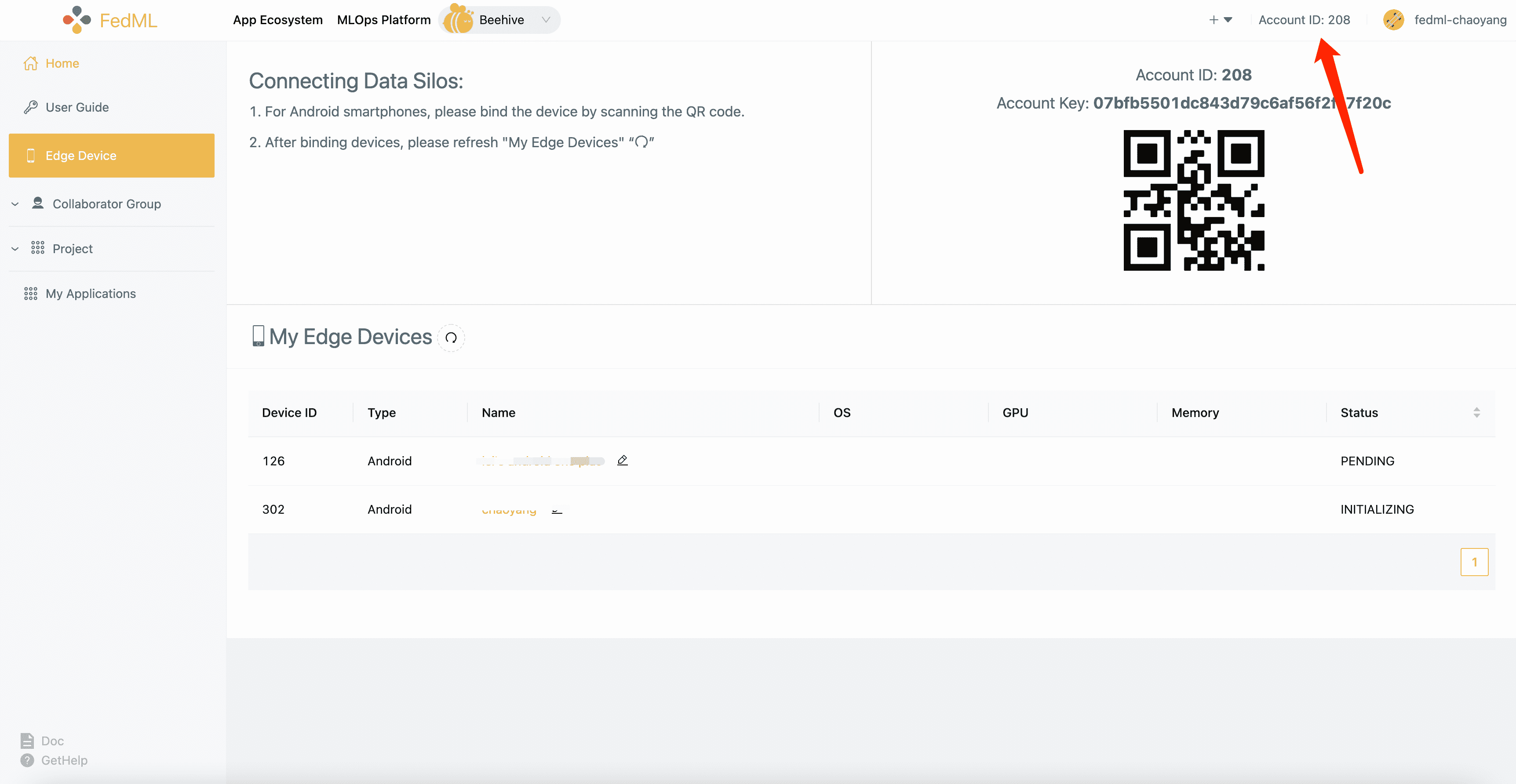Refresh My Edge Devices list
Viewport: 1516px width, 784px height.
(x=452, y=338)
